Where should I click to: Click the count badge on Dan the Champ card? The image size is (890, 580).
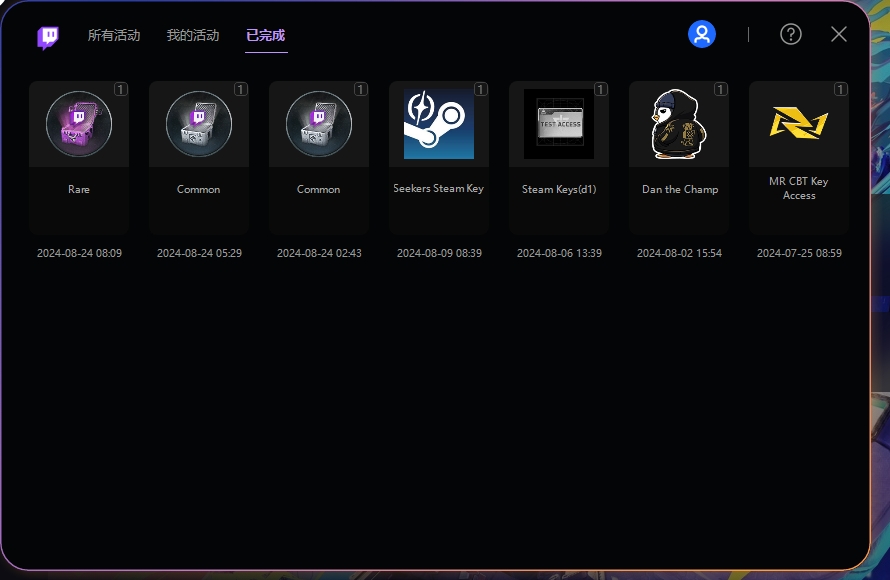[x=721, y=89]
